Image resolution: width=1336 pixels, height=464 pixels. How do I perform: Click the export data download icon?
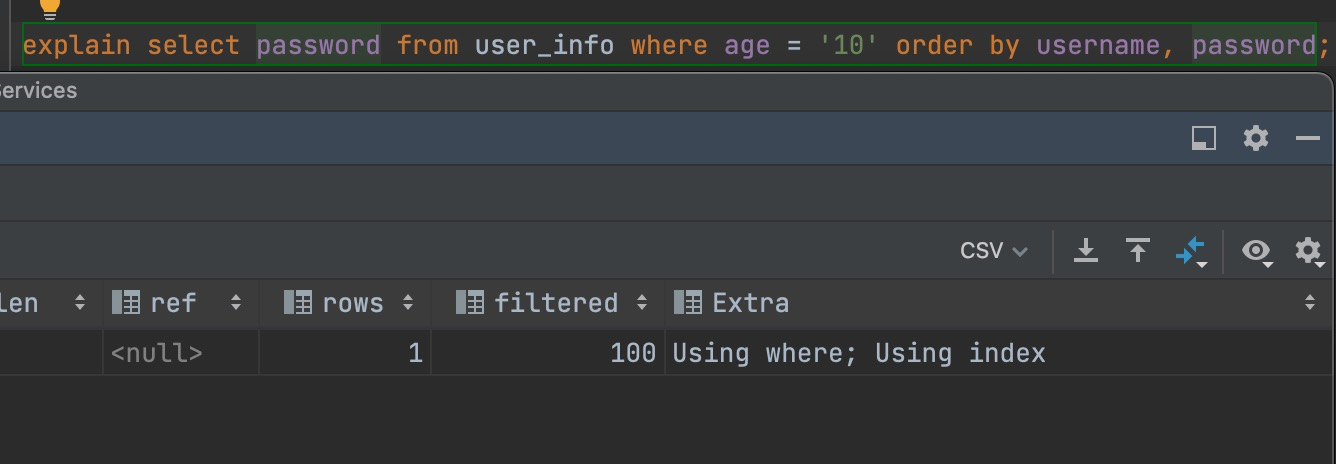point(1086,250)
